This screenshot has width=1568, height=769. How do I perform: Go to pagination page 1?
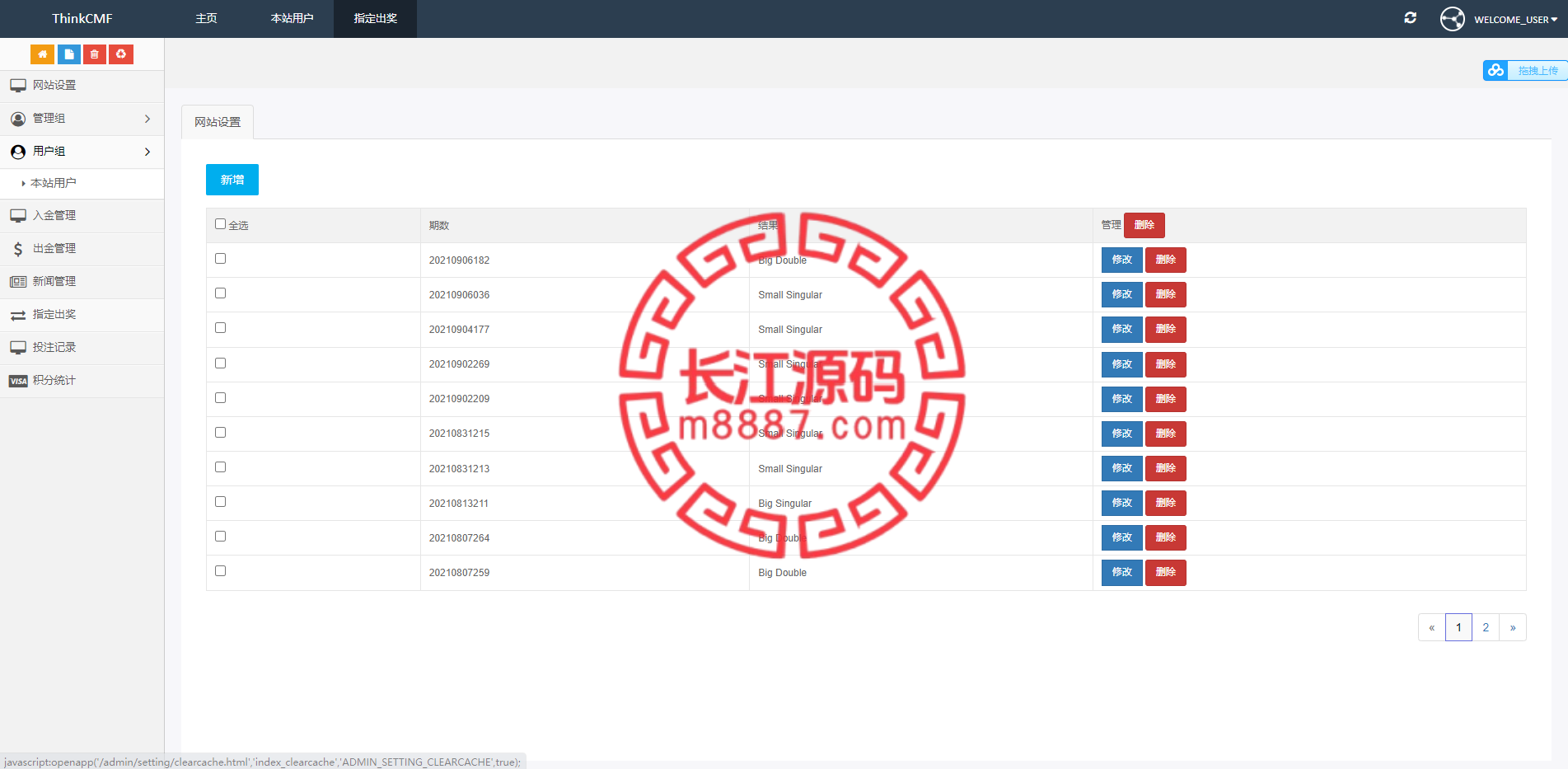(x=1458, y=627)
